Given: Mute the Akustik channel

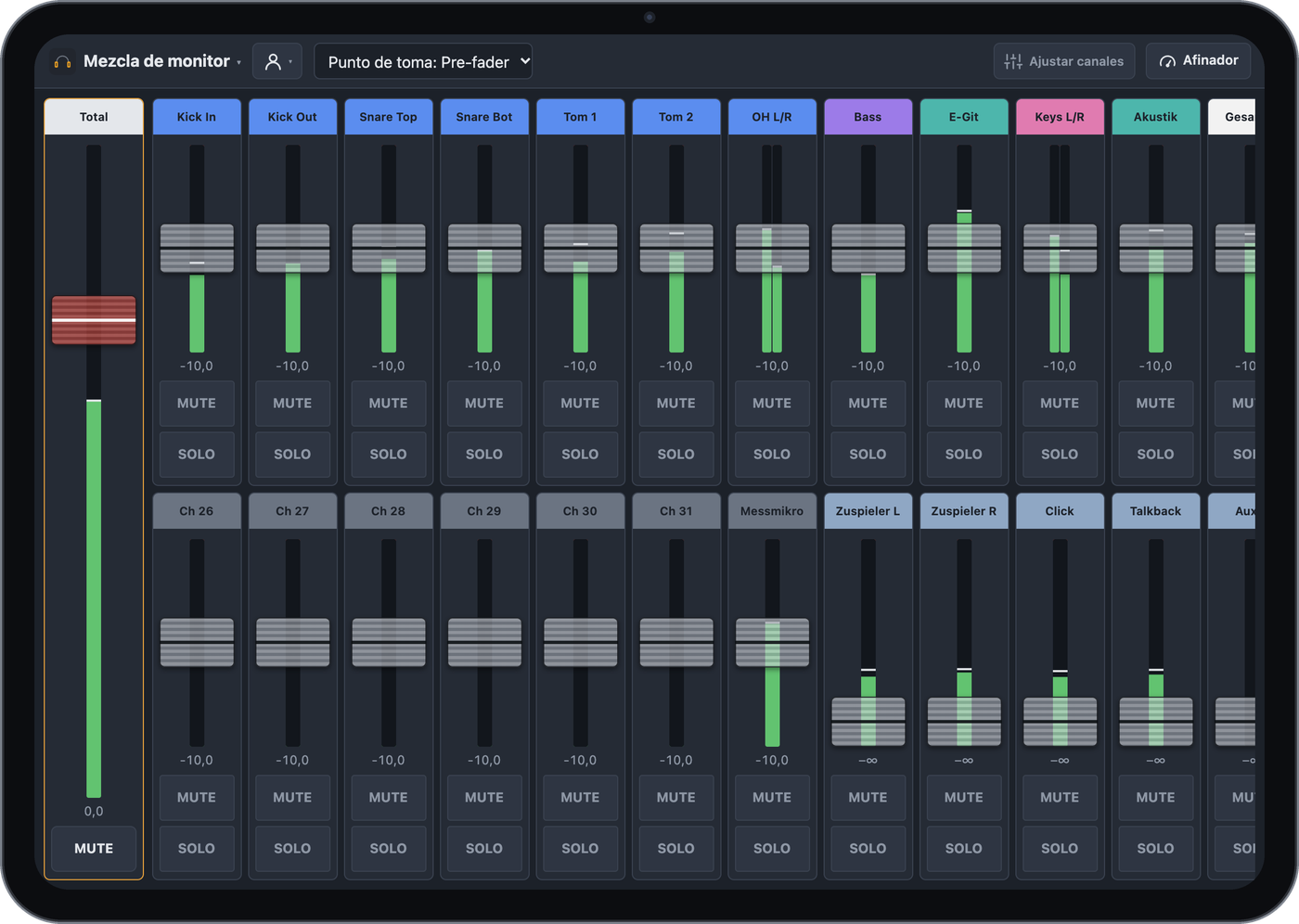Looking at the screenshot, I should (1156, 404).
